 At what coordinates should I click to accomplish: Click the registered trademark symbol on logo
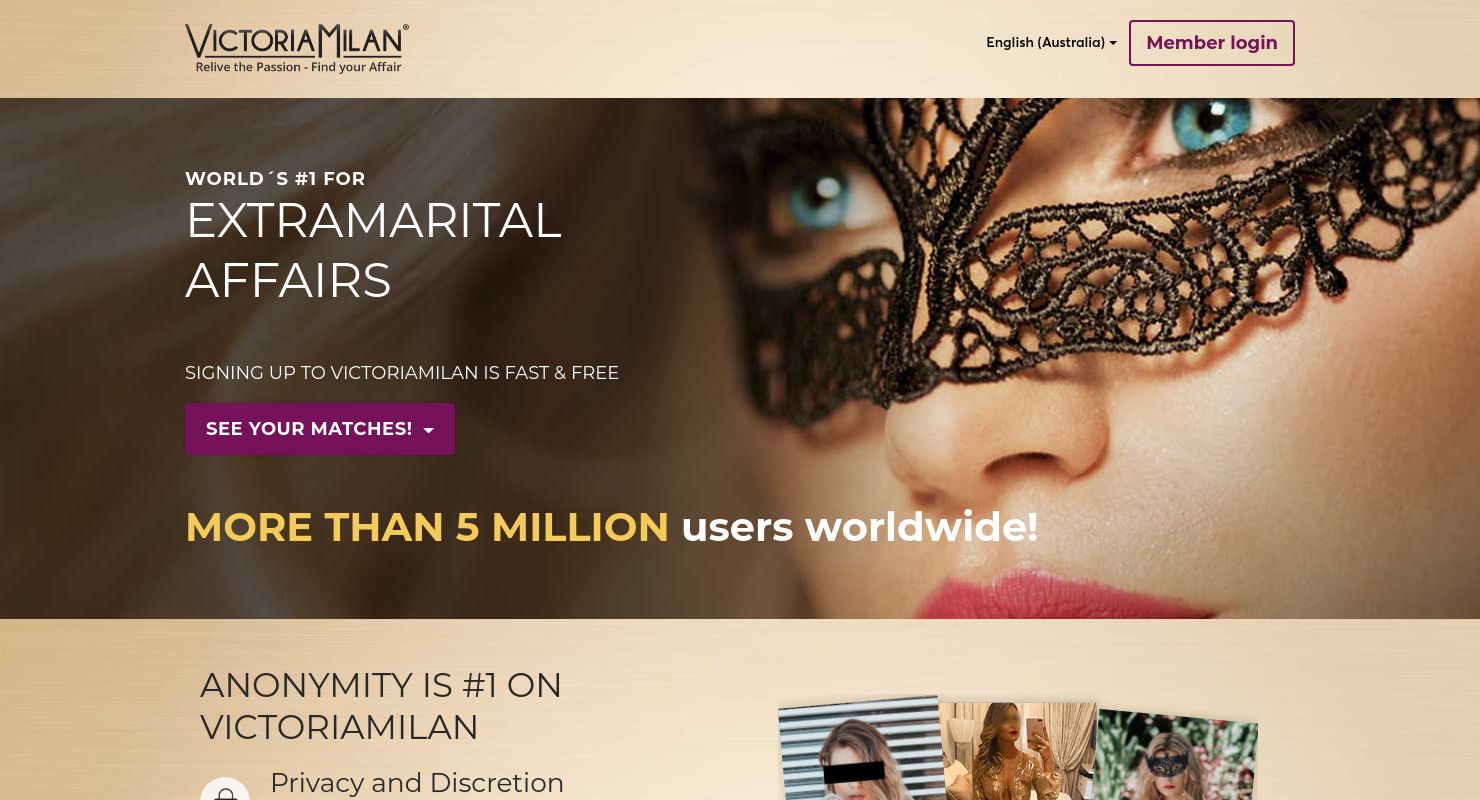pyautogui.click(x=405, y=28)
